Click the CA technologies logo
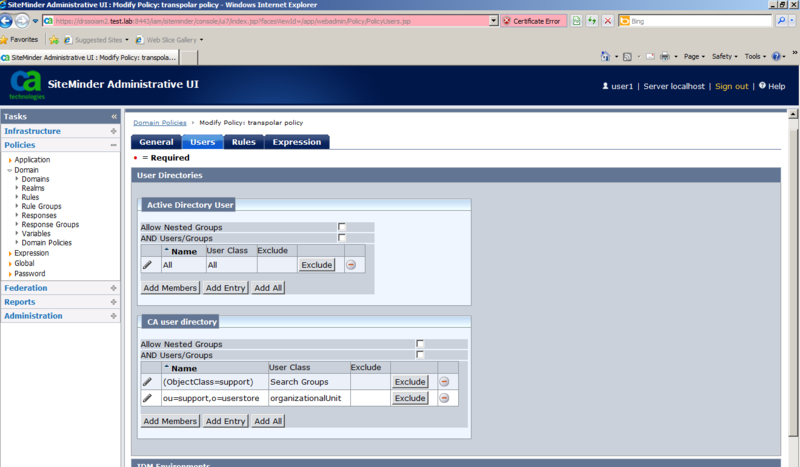The height and width of the screenshot is (467, 800). [26, 85]
